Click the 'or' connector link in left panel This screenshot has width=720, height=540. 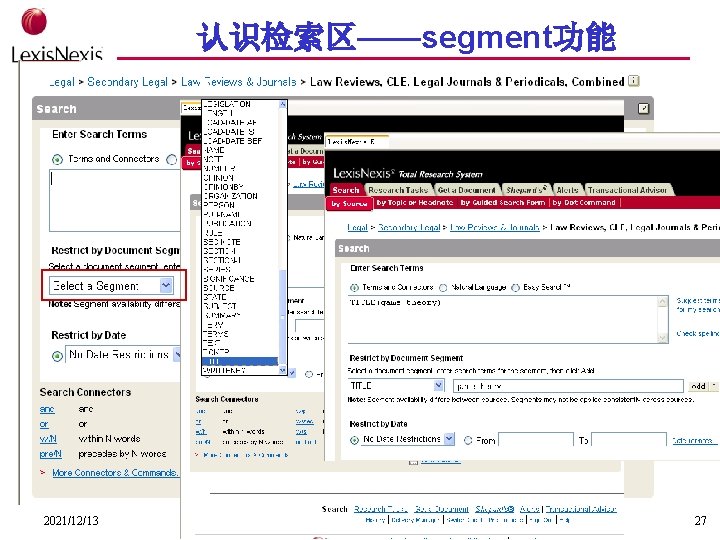(44, 424)
